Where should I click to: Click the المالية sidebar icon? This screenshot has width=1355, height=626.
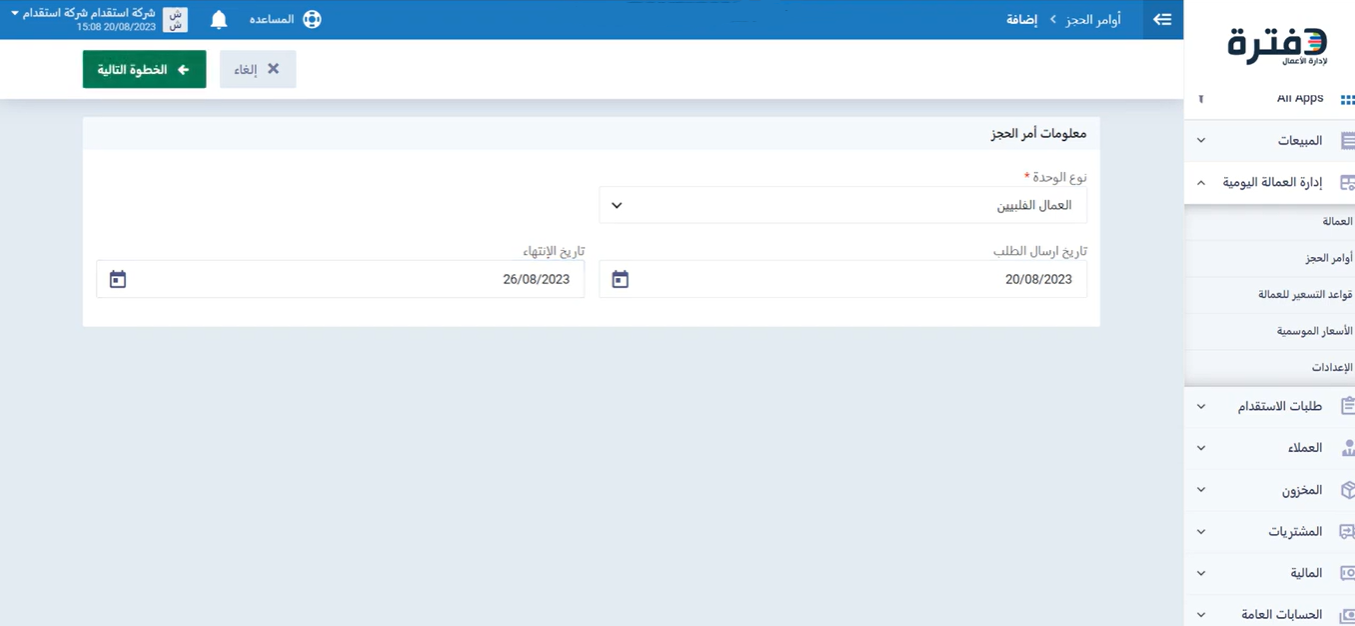(1347, 573)
